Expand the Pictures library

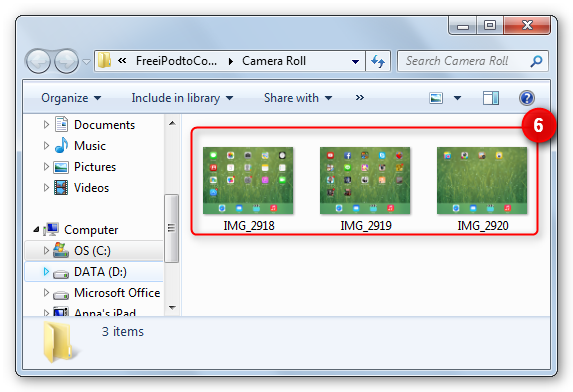tap(46, 167)
